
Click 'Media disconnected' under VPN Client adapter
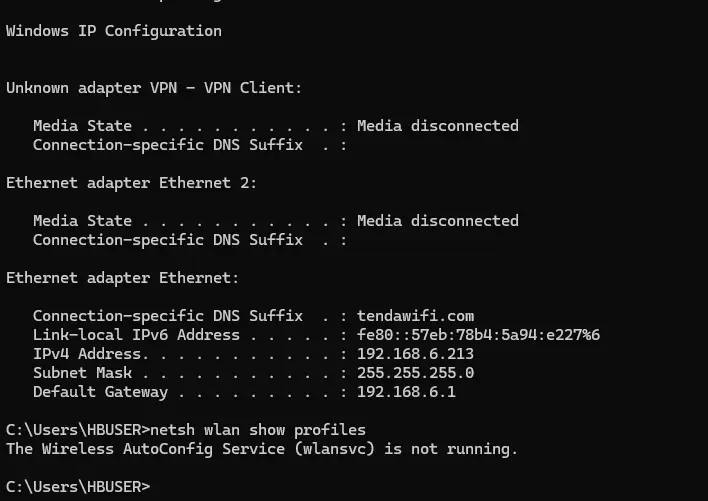(438, 126)
